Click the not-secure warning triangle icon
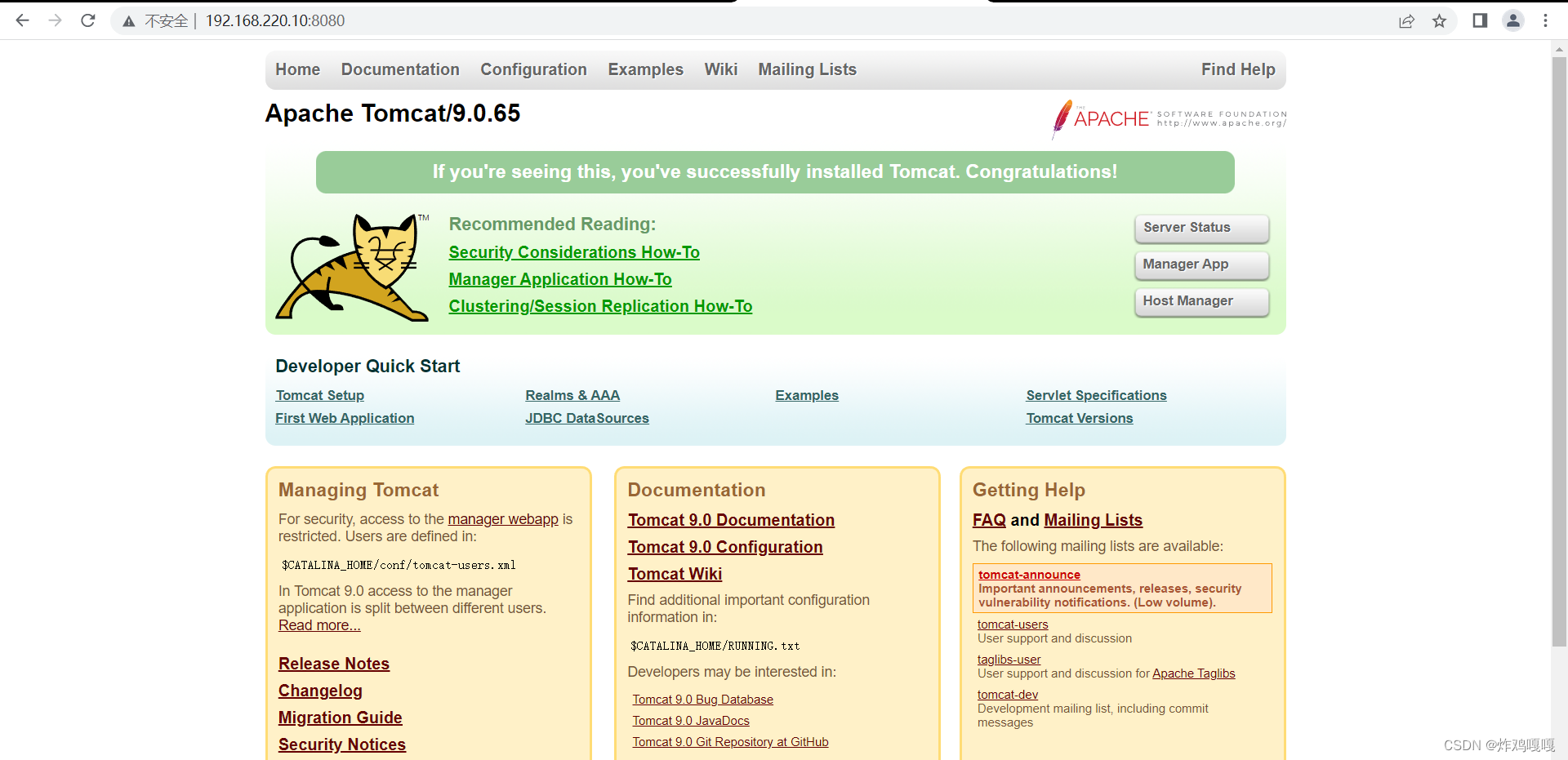The image size is (1568, 760). (129, 21)
